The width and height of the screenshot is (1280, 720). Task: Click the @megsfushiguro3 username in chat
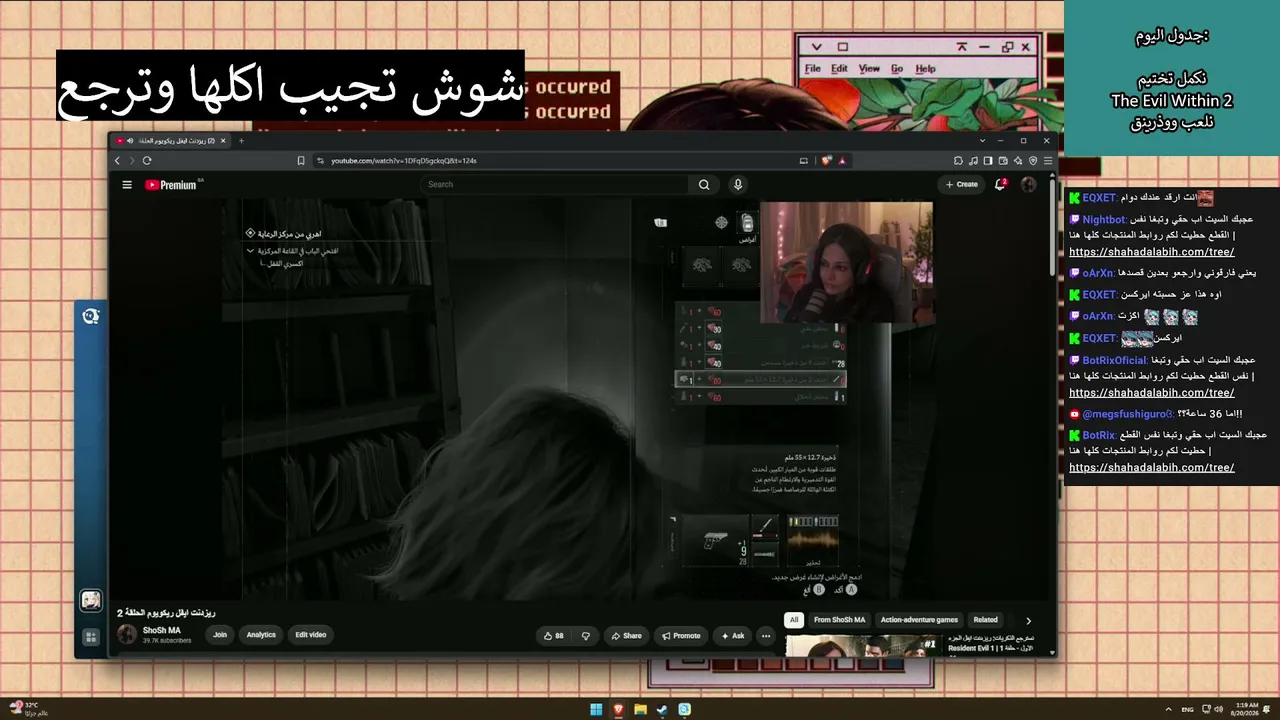tap(1128, 414)
